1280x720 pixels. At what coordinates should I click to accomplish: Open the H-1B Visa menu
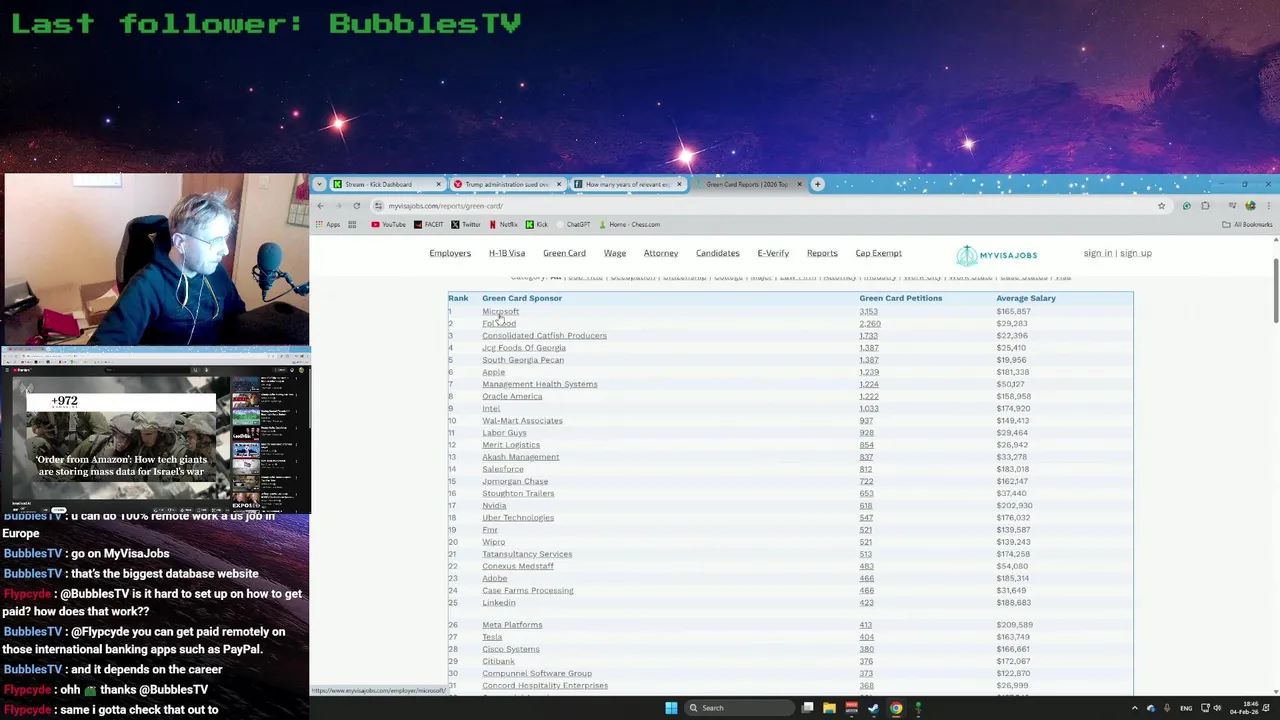pyautogui.click(x=507, y=253)
